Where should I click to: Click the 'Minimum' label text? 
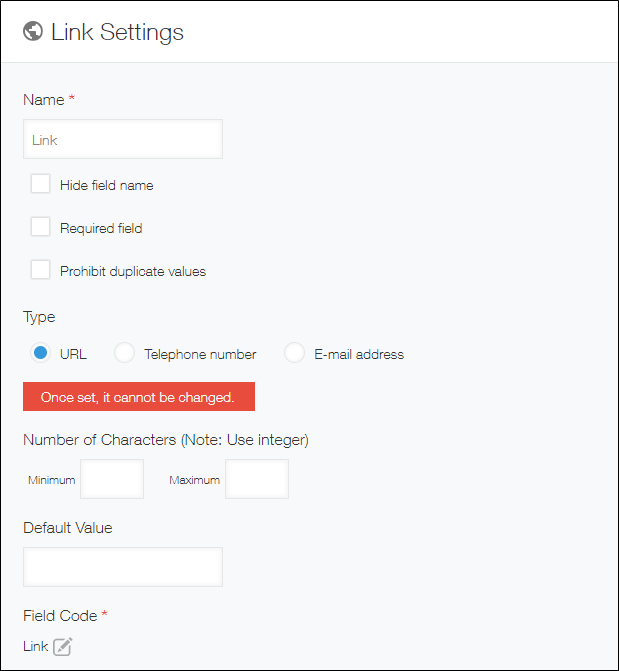[51, 480]
